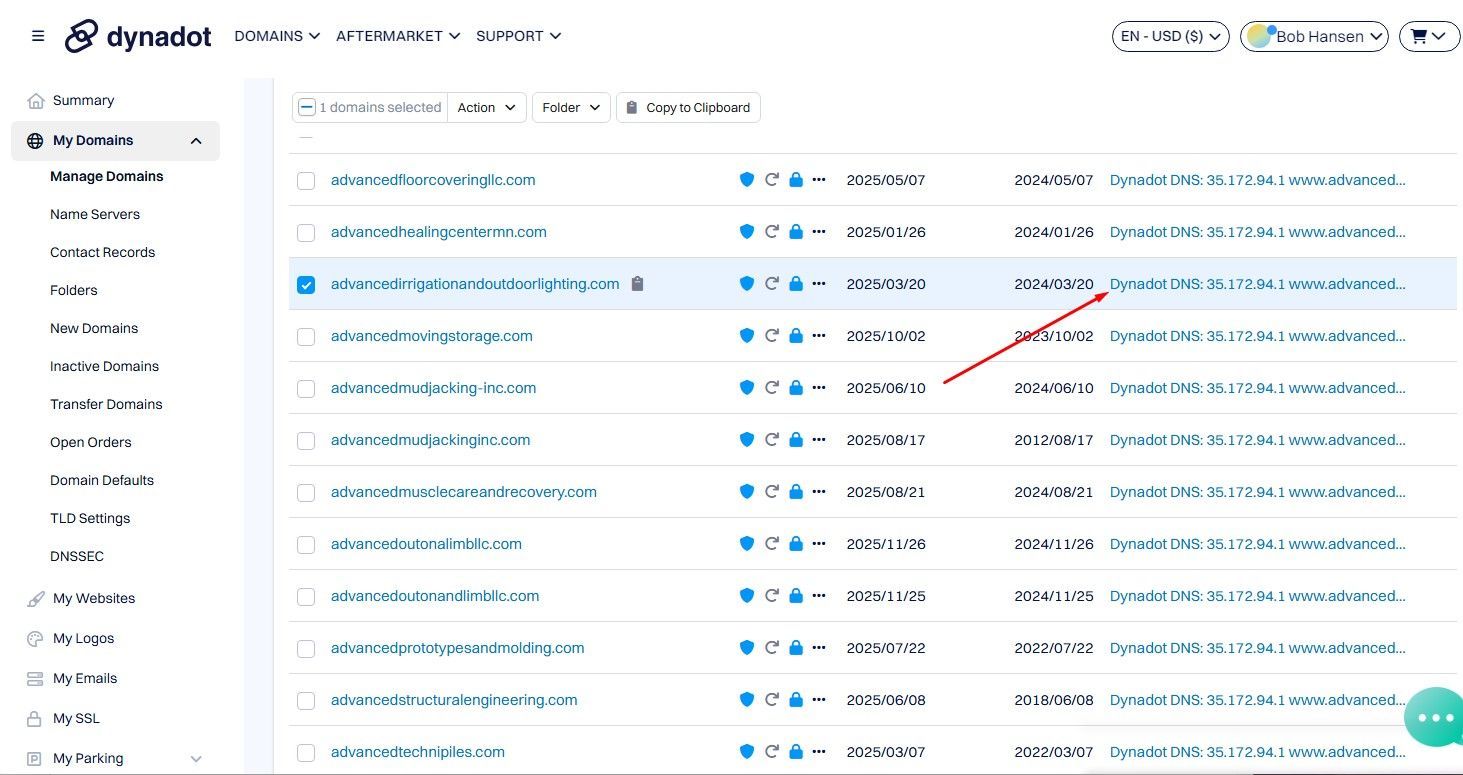Screen dimensions: 1463x775
Task: Click lock icon for advancedstructuralengineering.com
Action: pyautogui.click(x=796, y=700)
